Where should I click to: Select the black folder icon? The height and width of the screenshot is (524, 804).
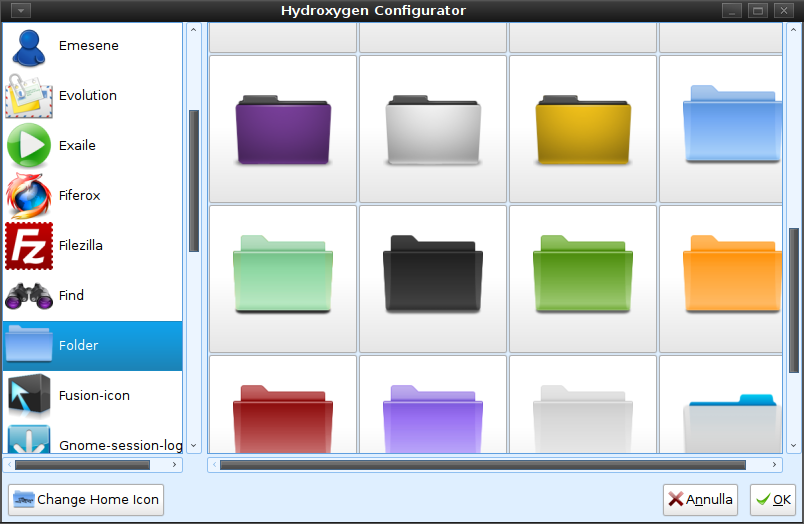tap(433, 274)
